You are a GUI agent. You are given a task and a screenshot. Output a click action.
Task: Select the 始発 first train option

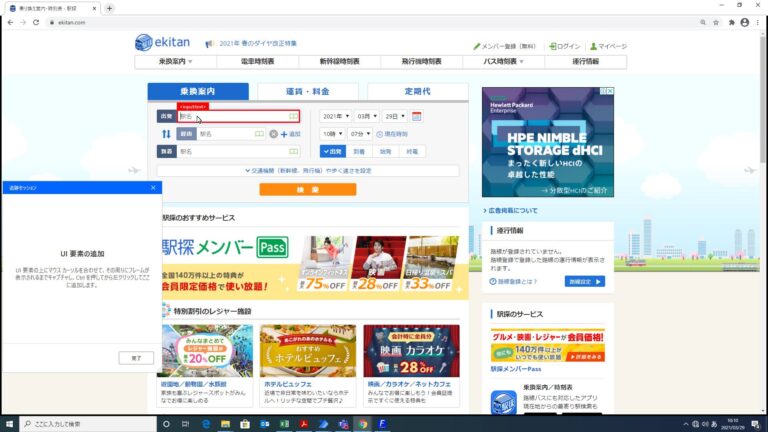(x=385, y=151)
